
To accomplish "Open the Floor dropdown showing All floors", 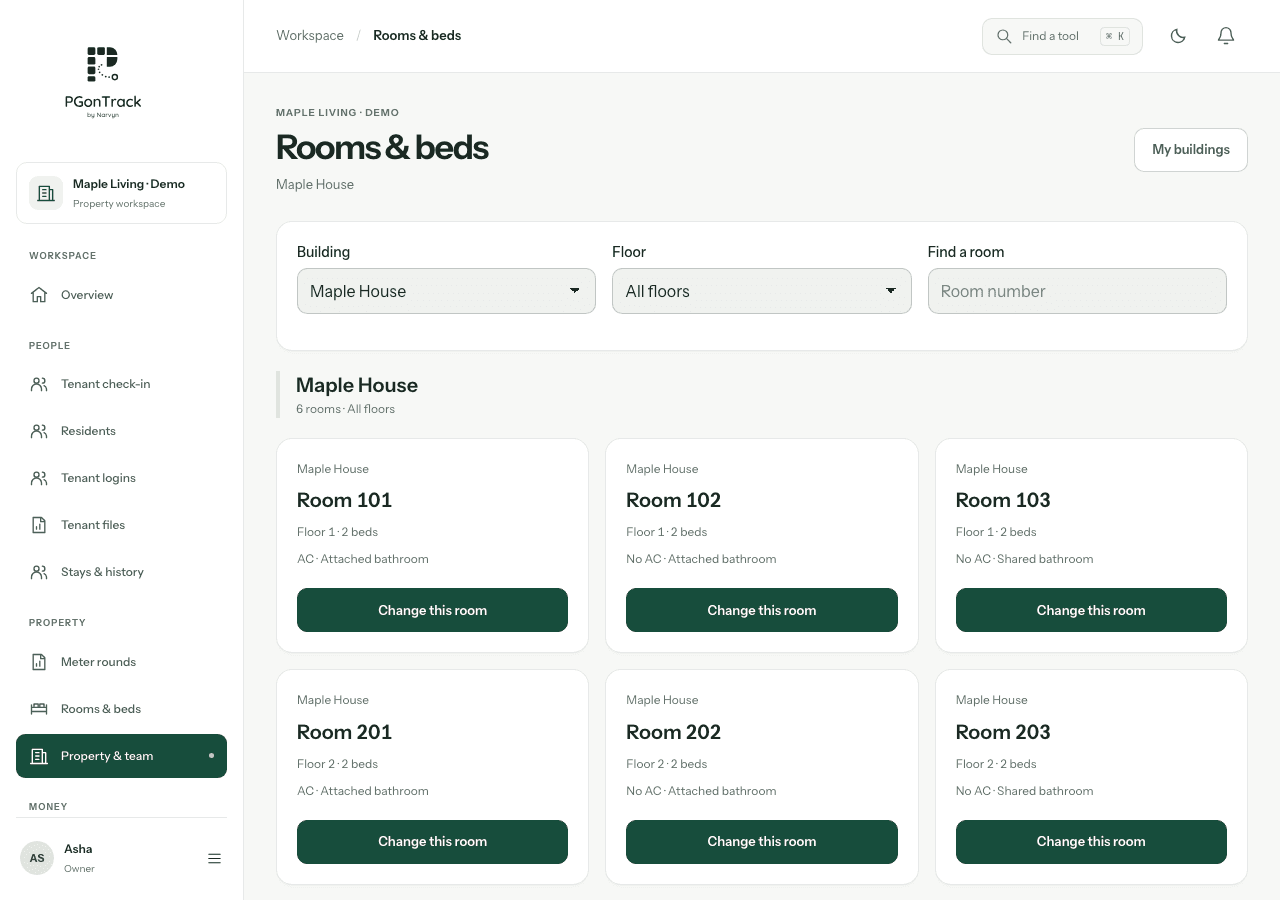I will (x=762, y=291).
